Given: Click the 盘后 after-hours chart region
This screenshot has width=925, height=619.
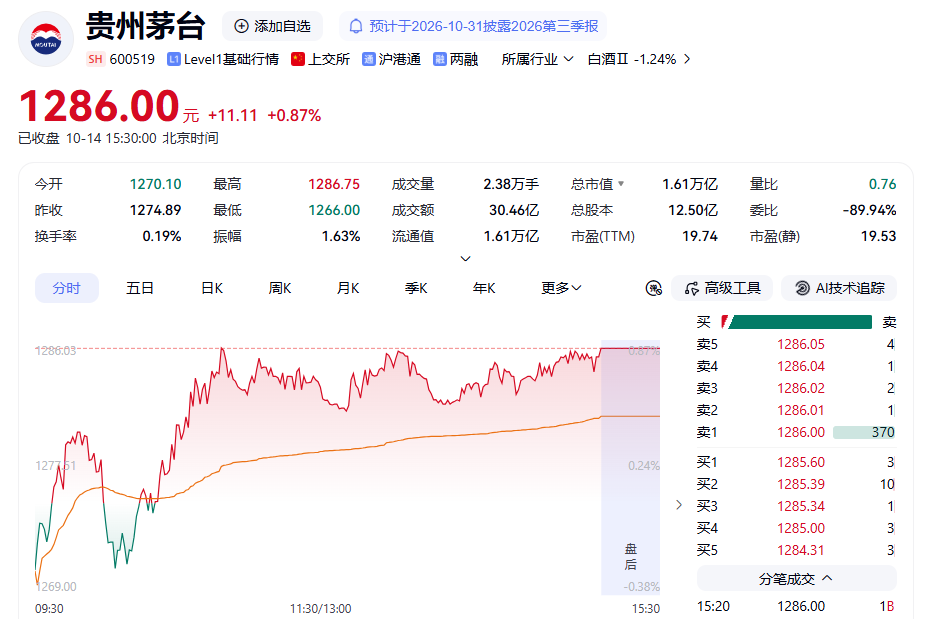Looking at the screenshot, I should pyautogui.click(x=630, y=467).
